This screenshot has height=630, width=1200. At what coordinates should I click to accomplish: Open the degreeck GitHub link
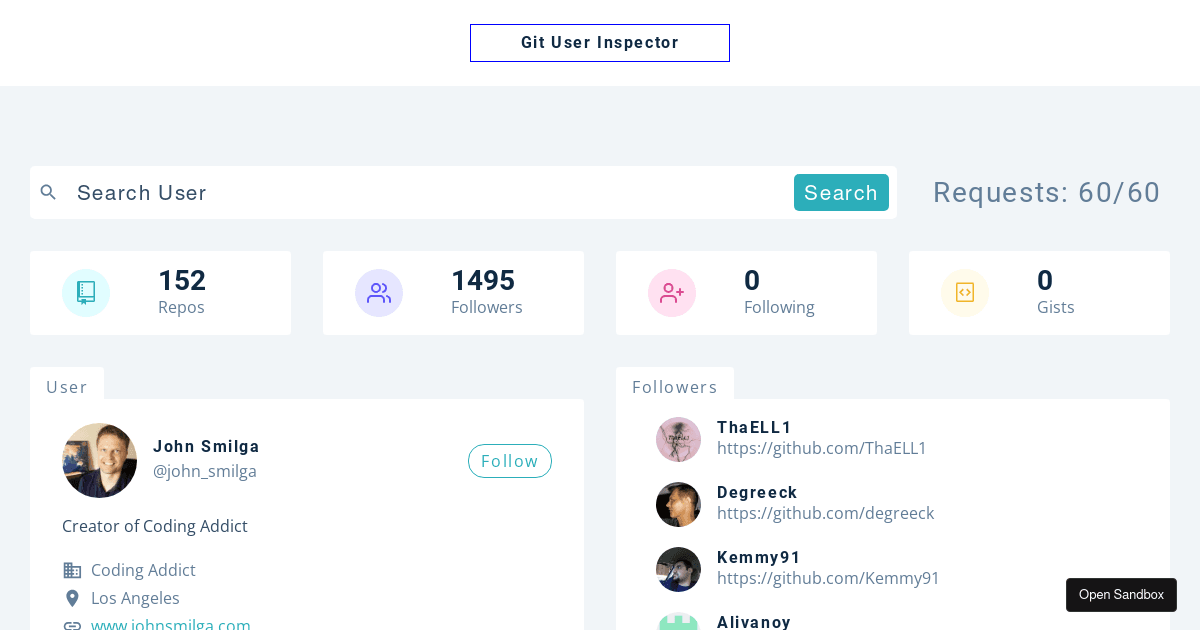coord(825,513)
